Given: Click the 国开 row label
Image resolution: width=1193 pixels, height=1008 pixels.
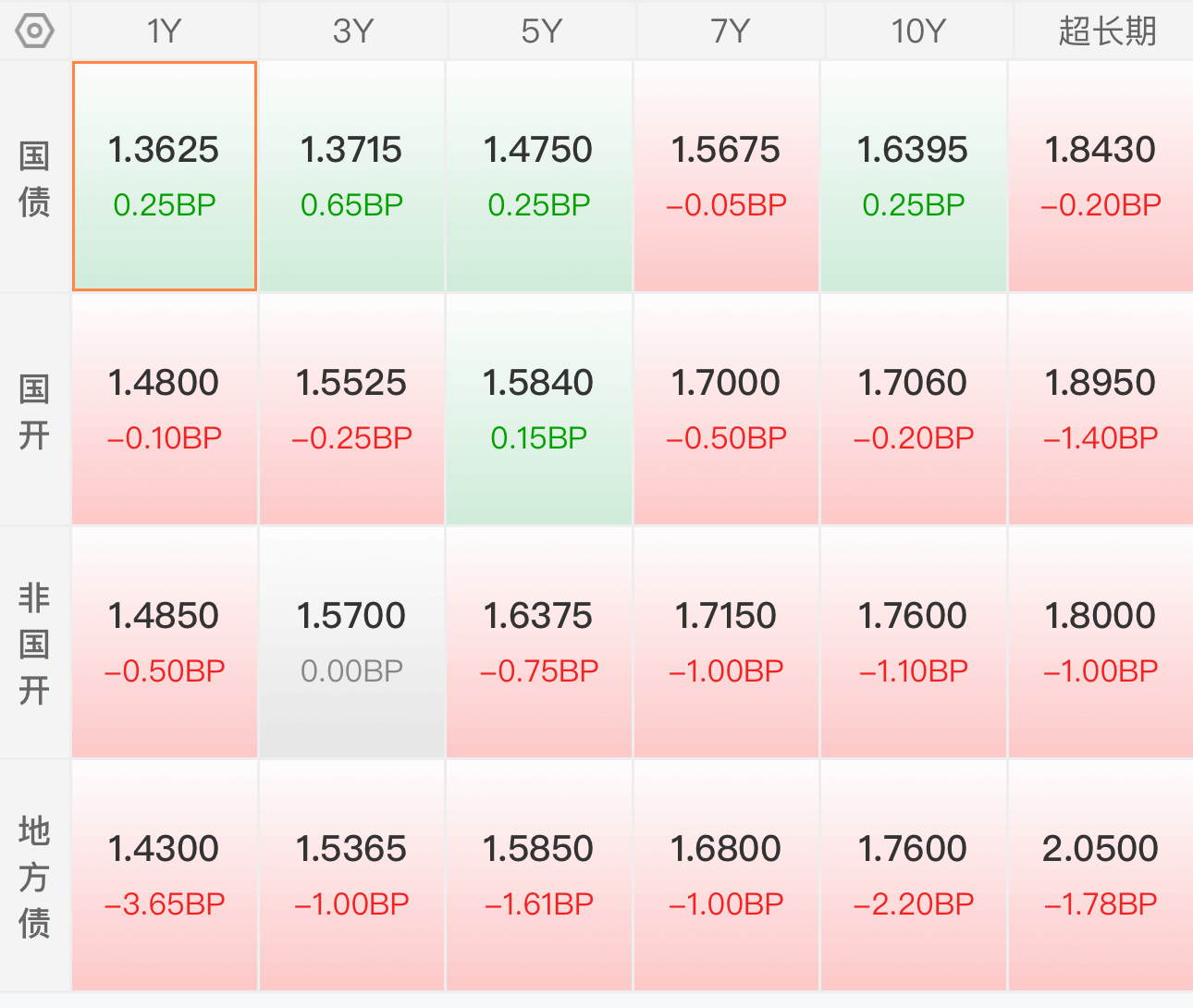Looking at the screenshot, I should coord(34,412).
